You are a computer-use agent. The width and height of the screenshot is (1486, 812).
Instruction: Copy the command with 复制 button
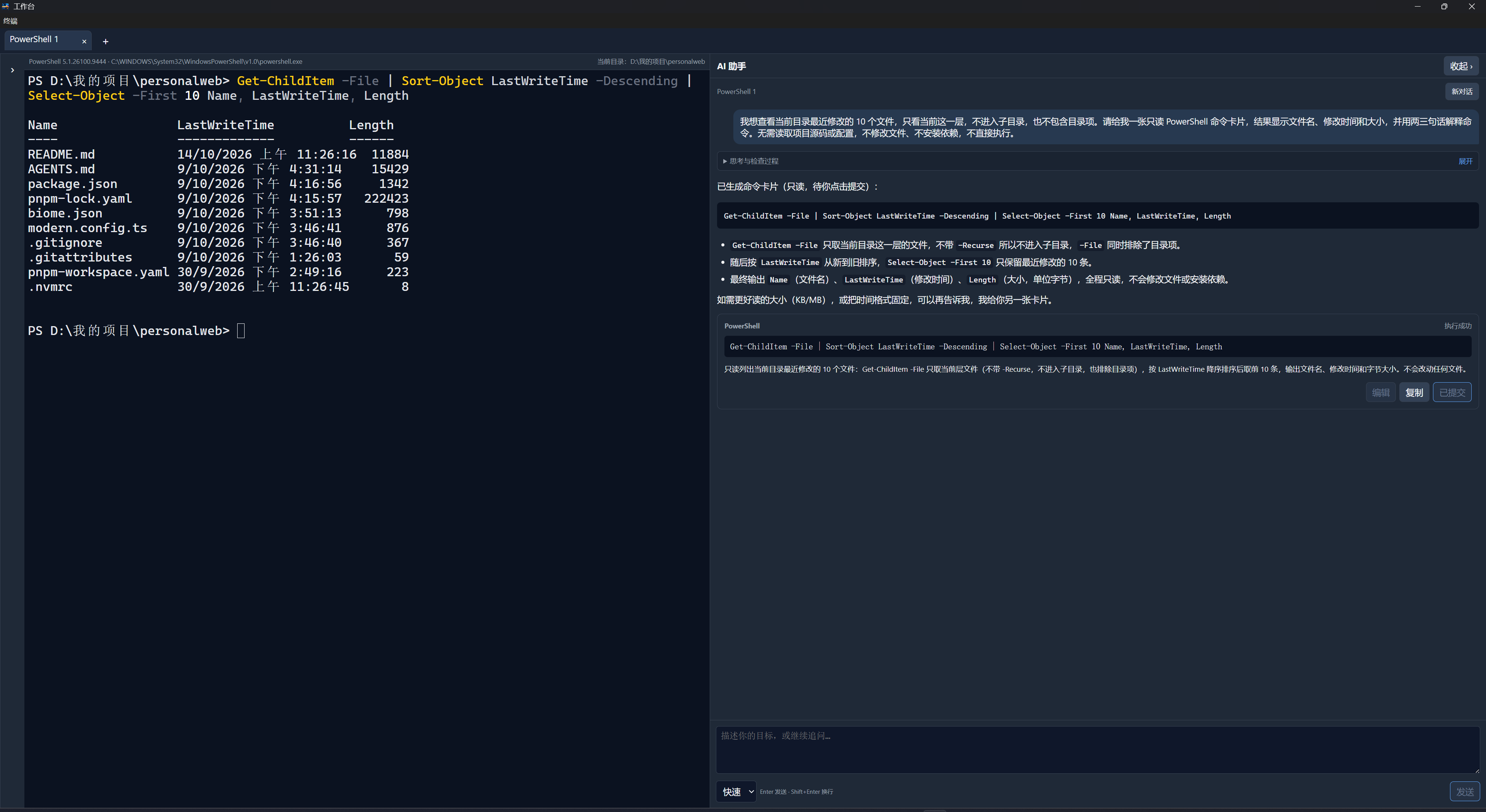pyautogui.click(x=1414, y=392)
